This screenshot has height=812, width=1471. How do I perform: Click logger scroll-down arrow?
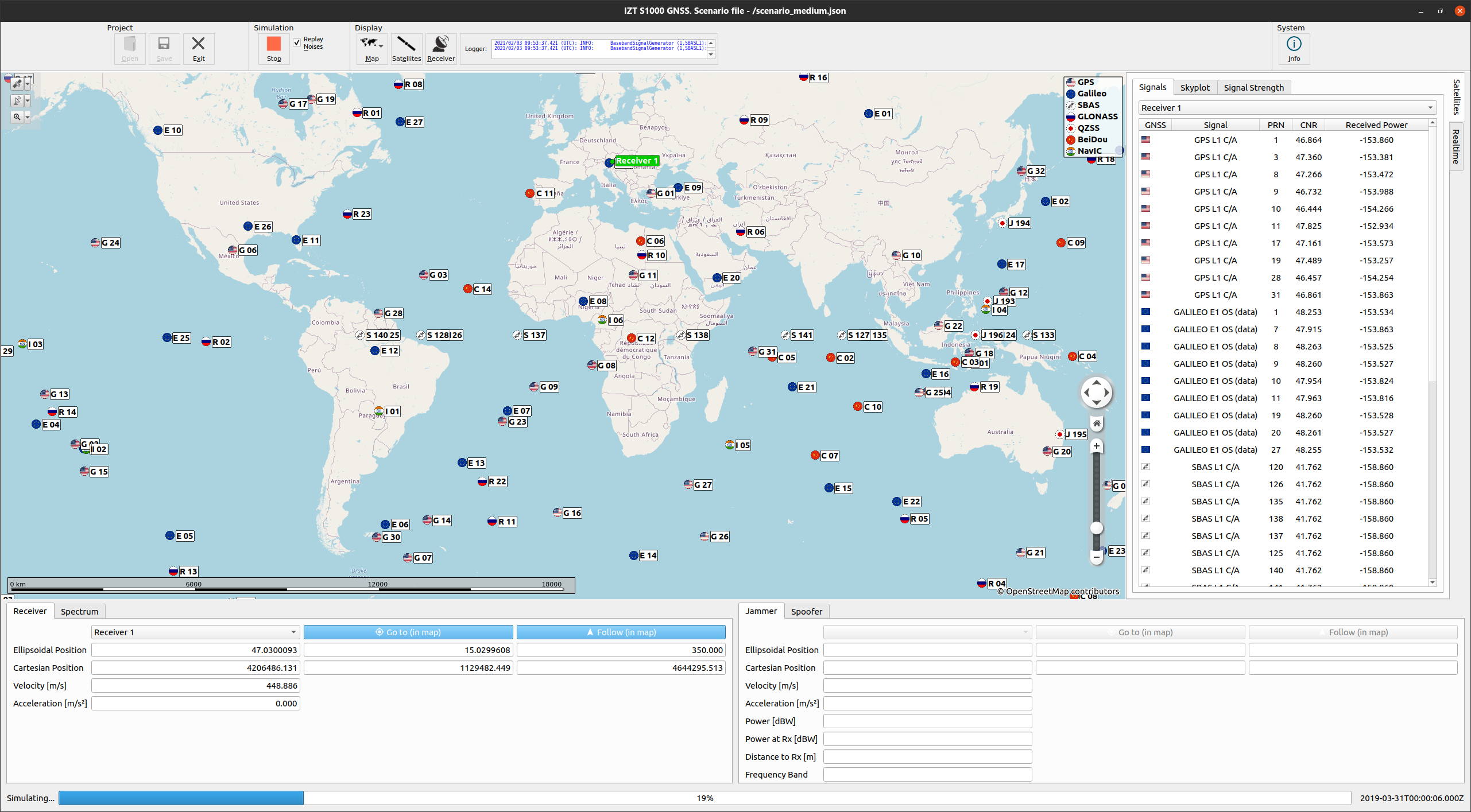711,55
